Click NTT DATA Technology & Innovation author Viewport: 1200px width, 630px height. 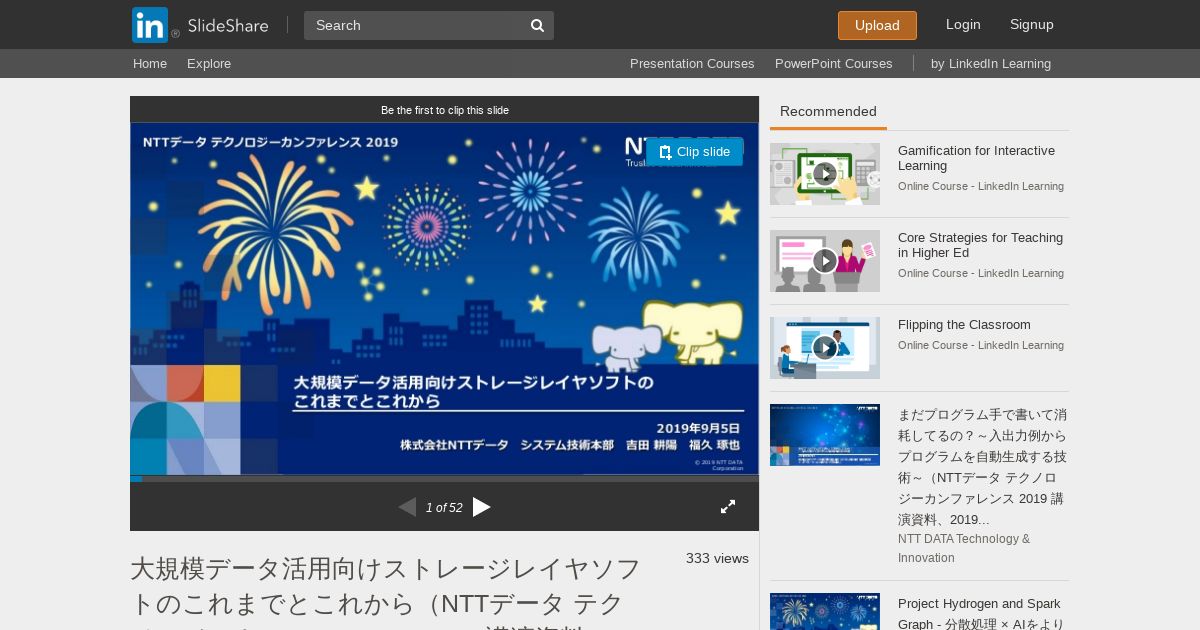964,548
